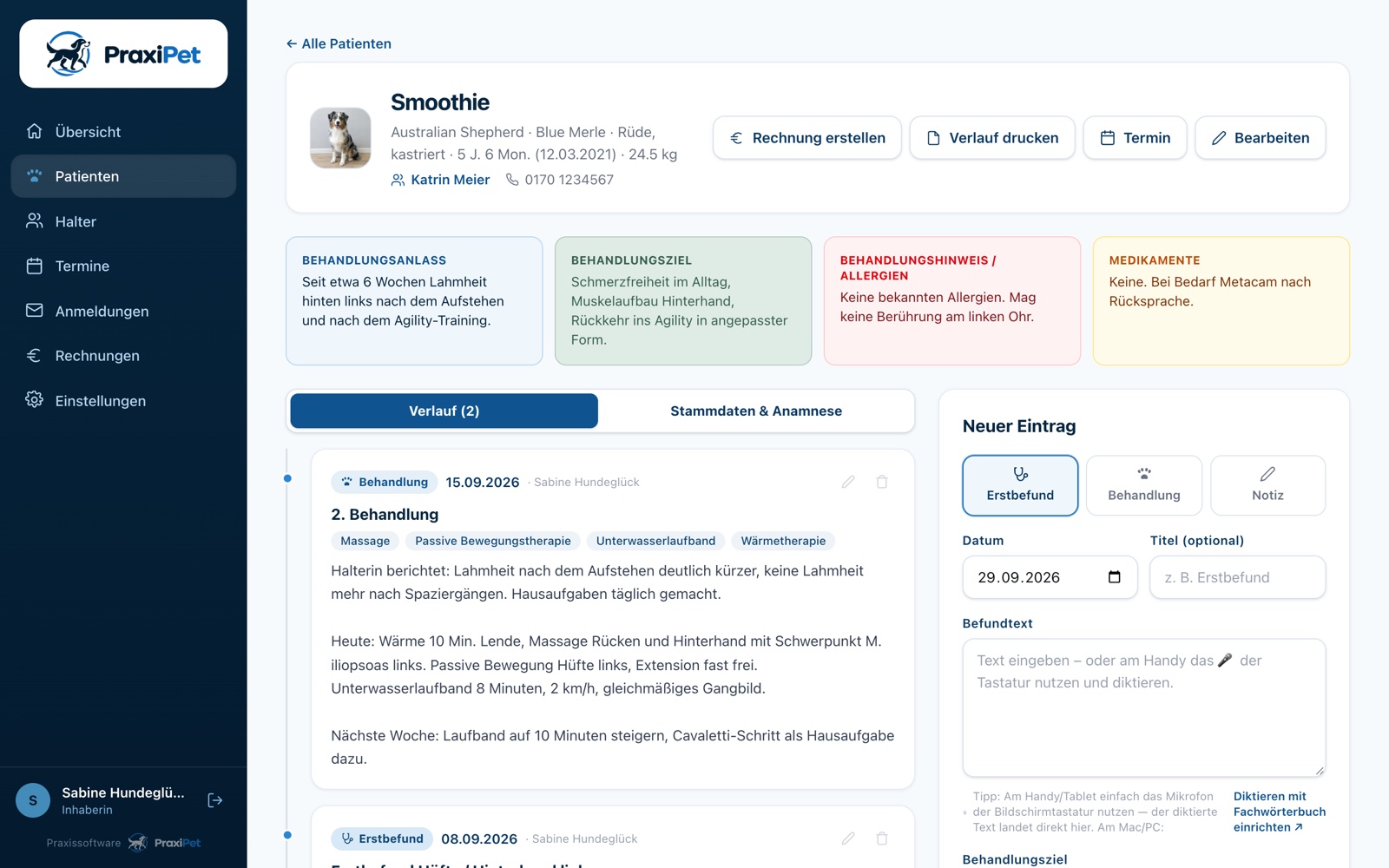Go to Patienten in the sidebar
Screen dimensions: 1389x868
pyautogui.click(x=123, y=176)
